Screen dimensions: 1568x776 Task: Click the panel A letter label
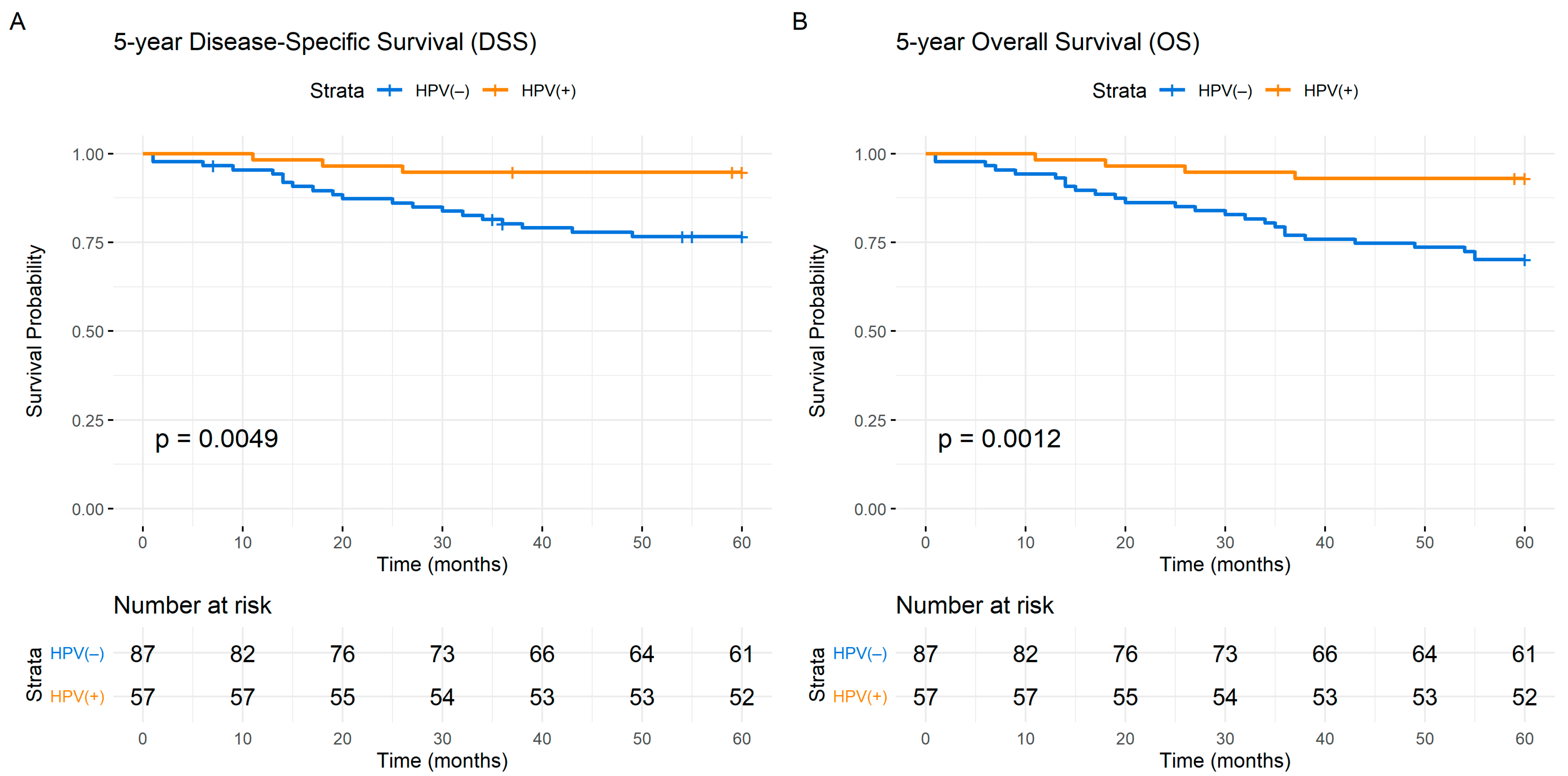click(x=18, y=22)
